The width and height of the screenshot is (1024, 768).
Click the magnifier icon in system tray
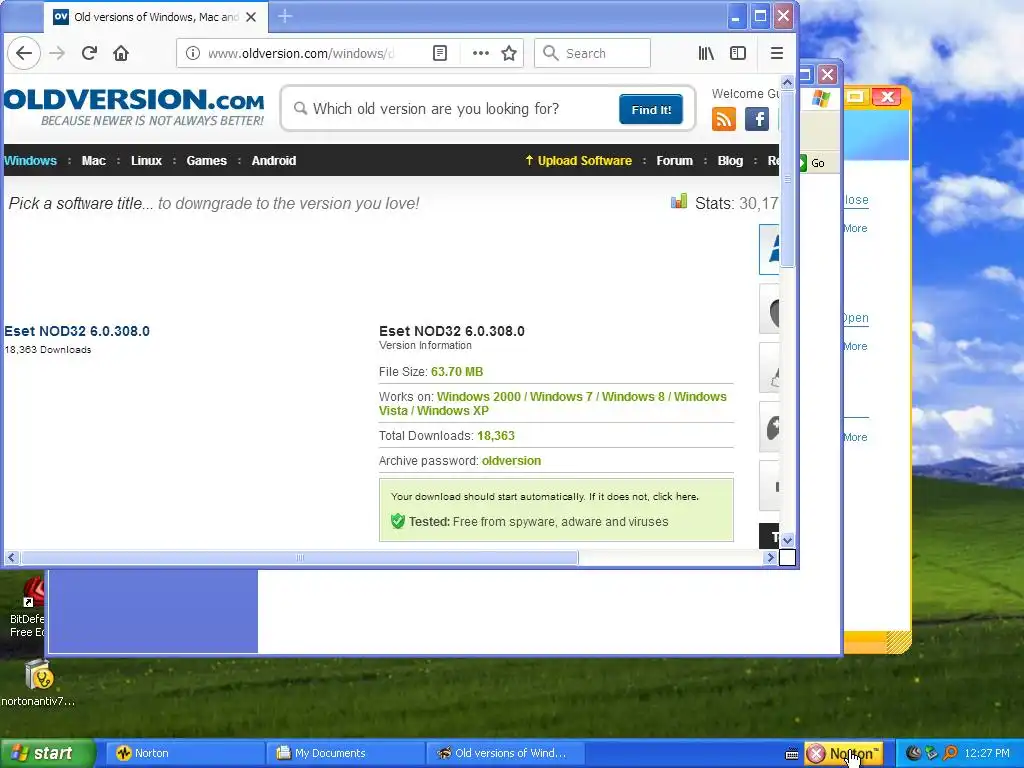pos(950,753)
